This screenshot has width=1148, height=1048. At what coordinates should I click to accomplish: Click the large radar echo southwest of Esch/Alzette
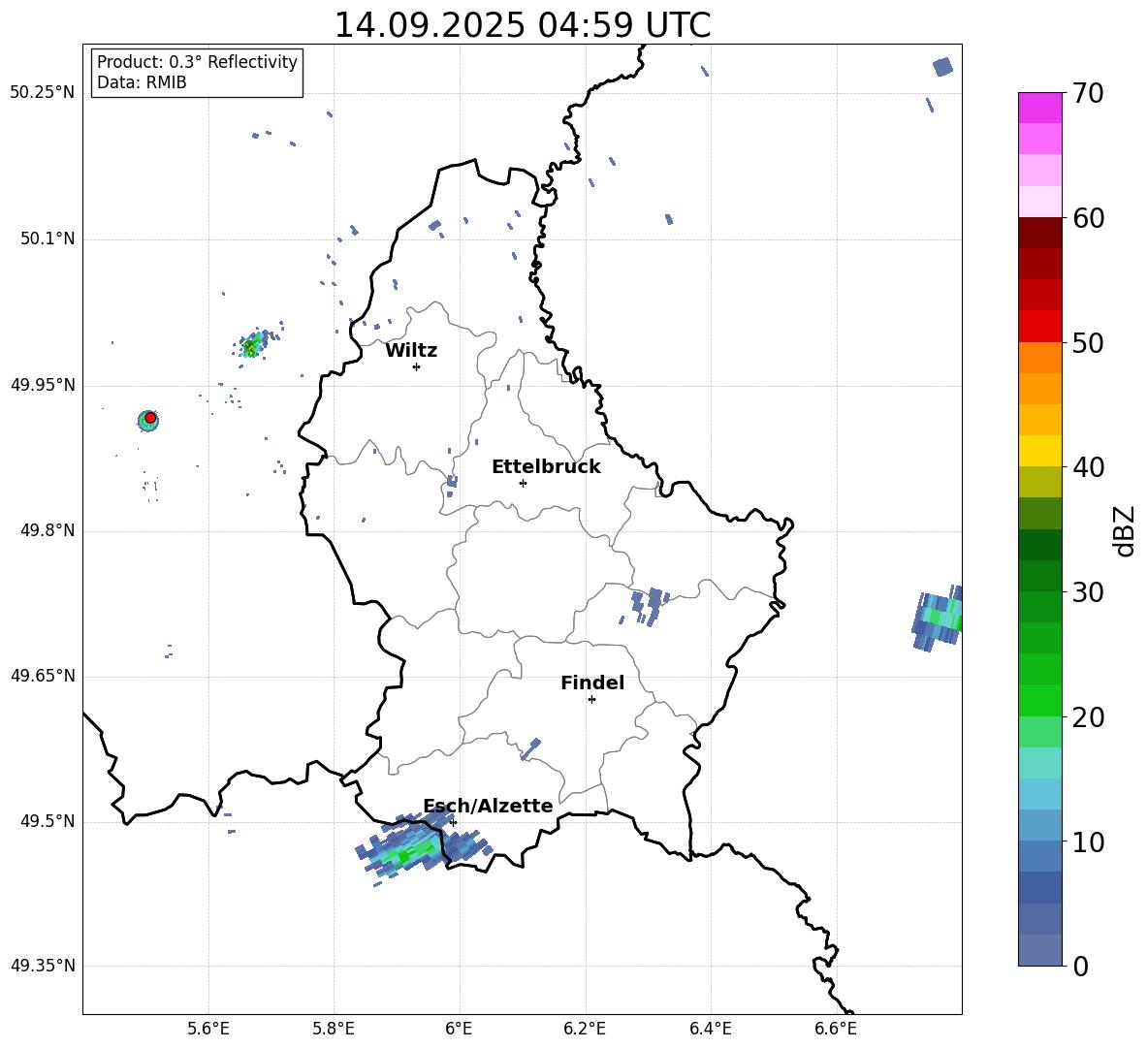pyautogui.click(x=410, y=851)
